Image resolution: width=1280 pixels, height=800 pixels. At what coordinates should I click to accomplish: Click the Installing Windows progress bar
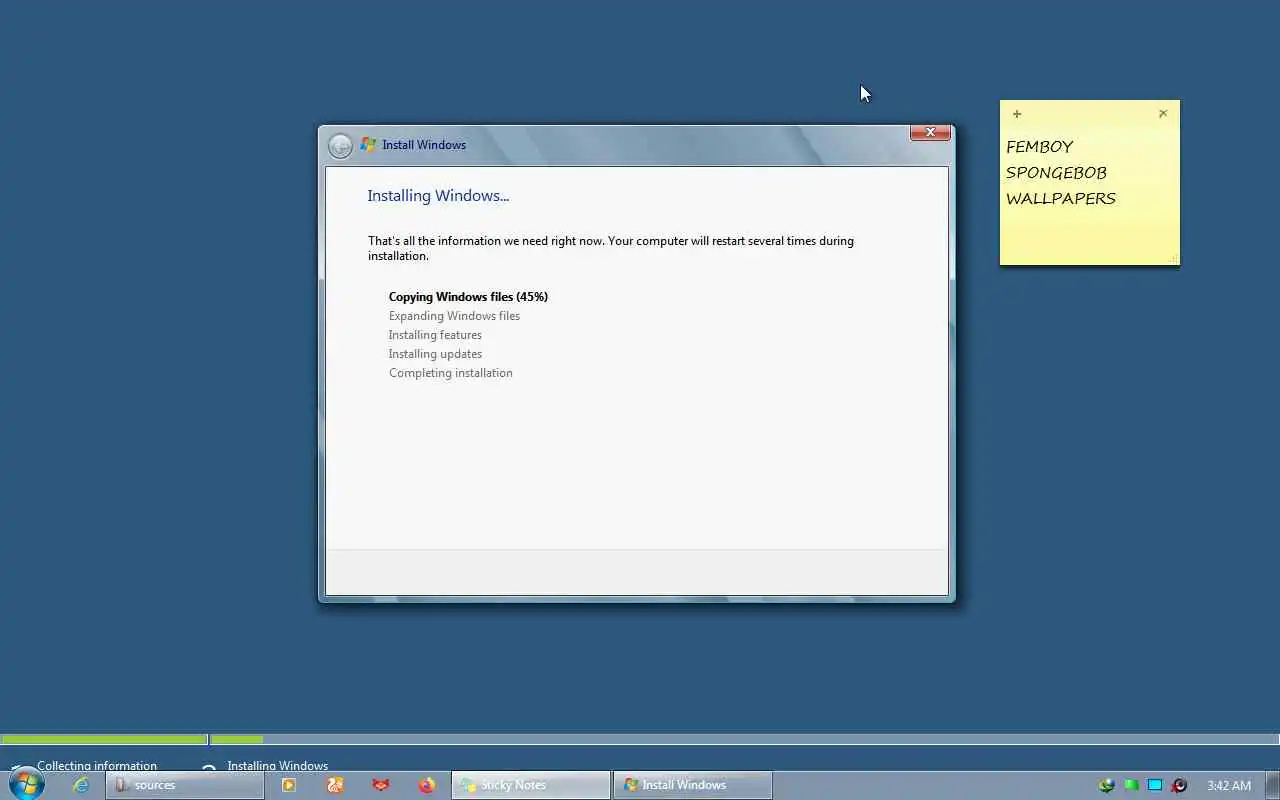[x=745, y=740]
